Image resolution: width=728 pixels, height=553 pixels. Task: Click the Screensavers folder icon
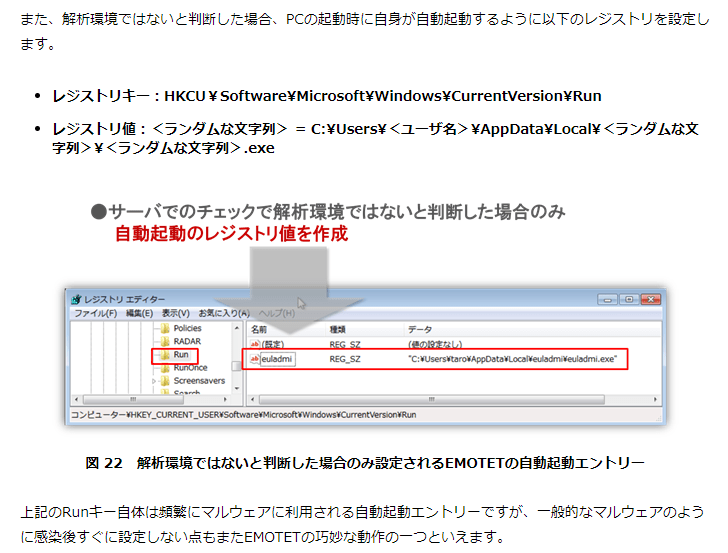[x=163, y=381]
